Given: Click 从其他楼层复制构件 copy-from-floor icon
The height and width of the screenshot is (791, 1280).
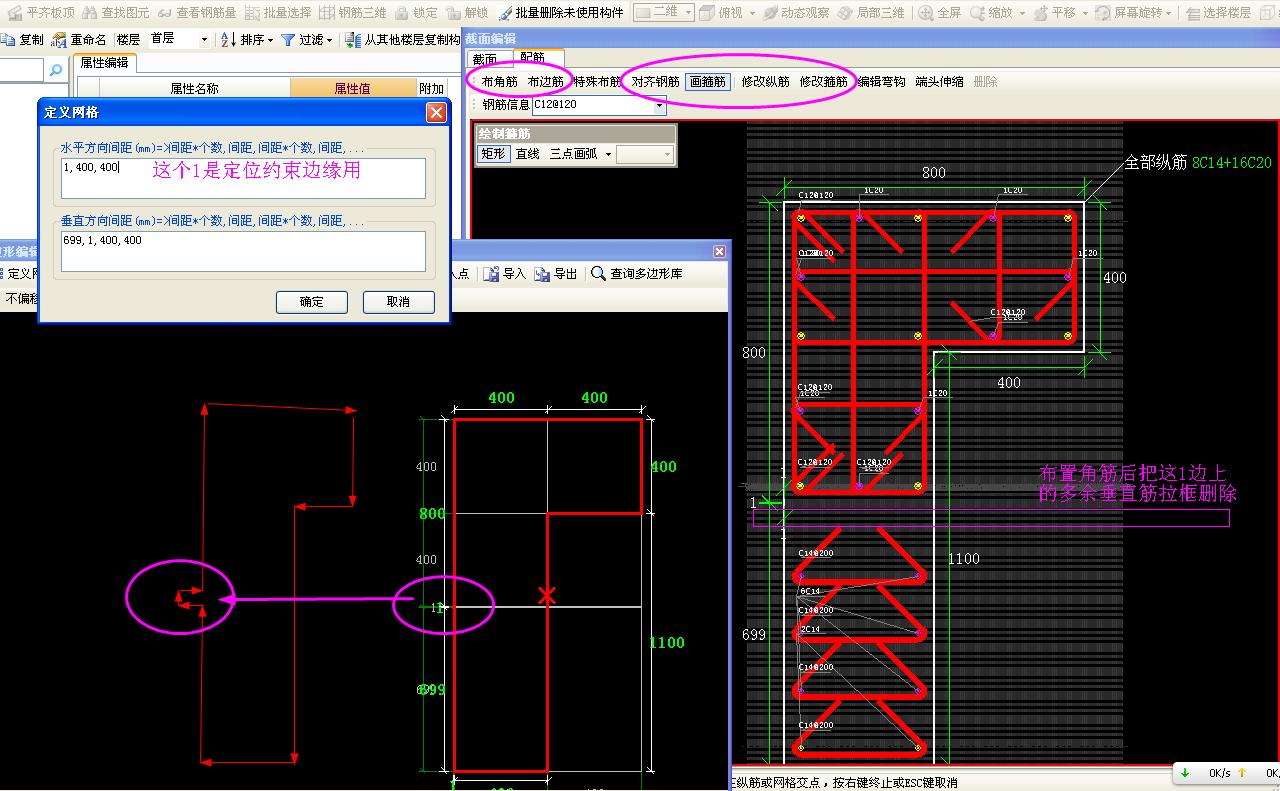Looking at the screenshot, I should (352, 39).
